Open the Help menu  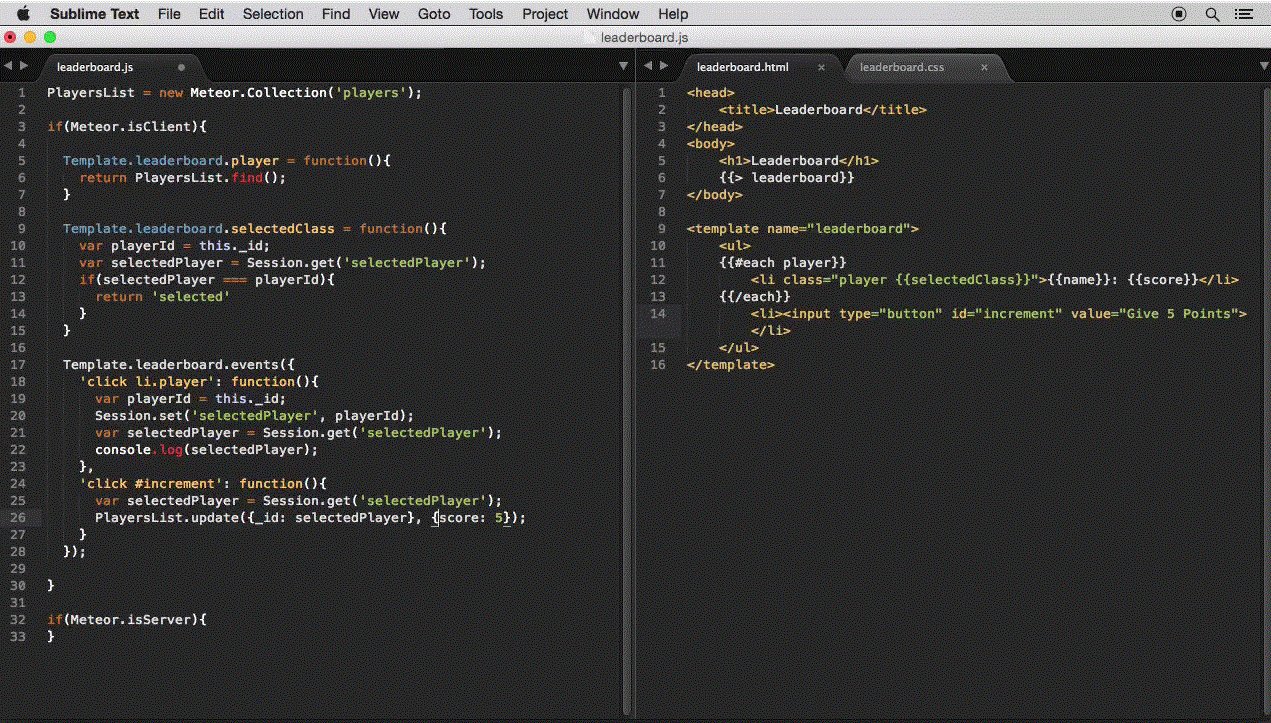(673, 14)
